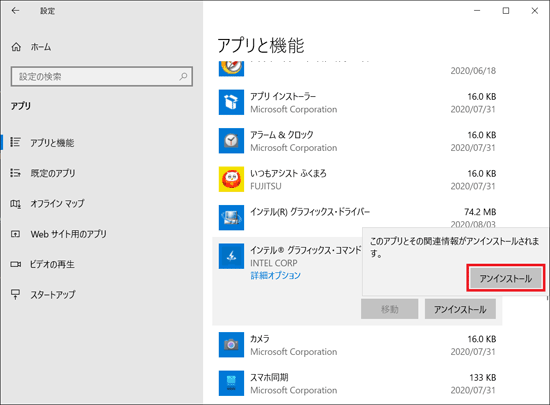This screenshot has width=550, height=405.
Task: Click the compass app icon dated 2020/06/18
Action: (232, 68)
